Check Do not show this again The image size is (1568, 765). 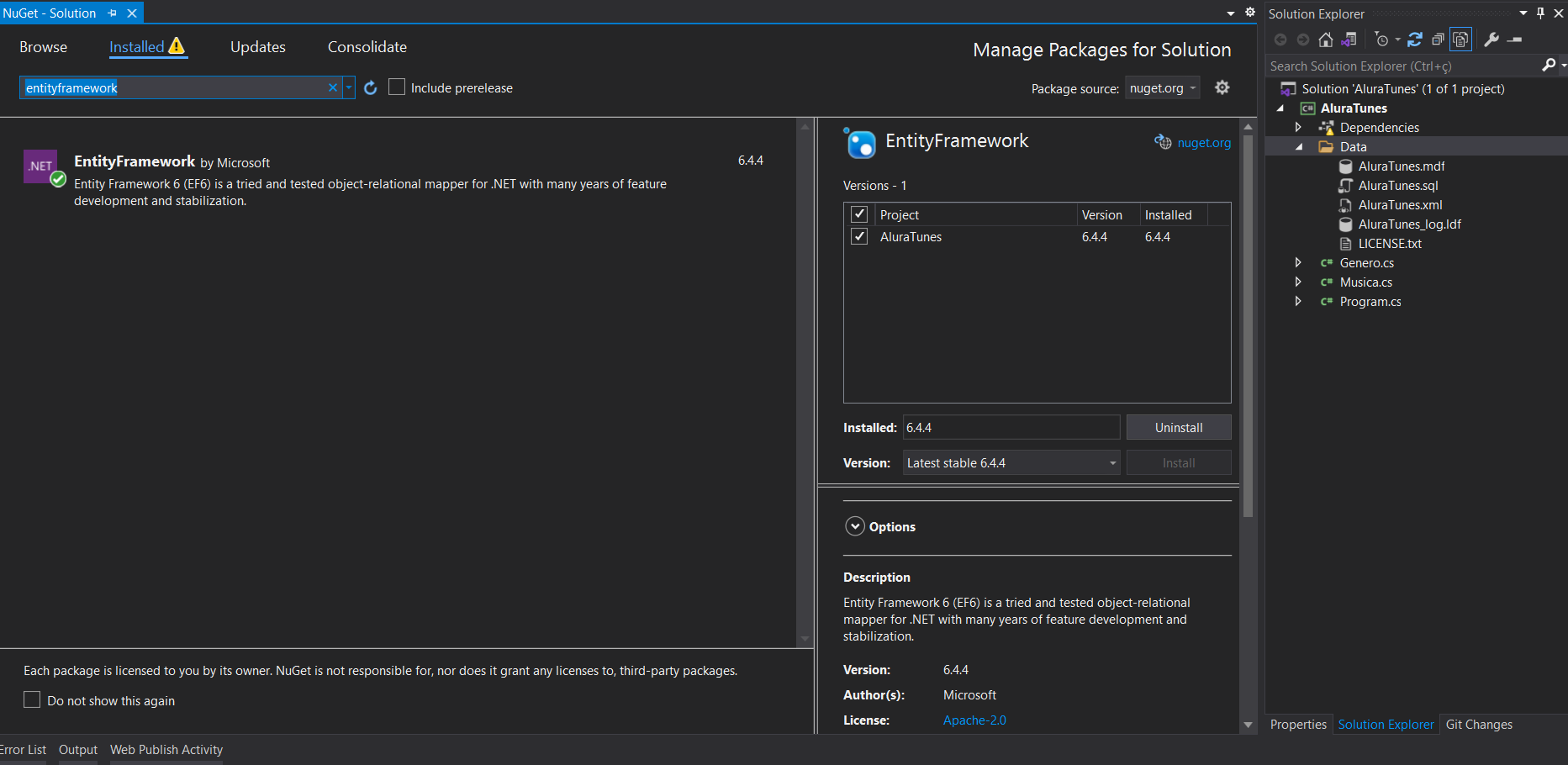pyautogui.click(x=32, y=699)
